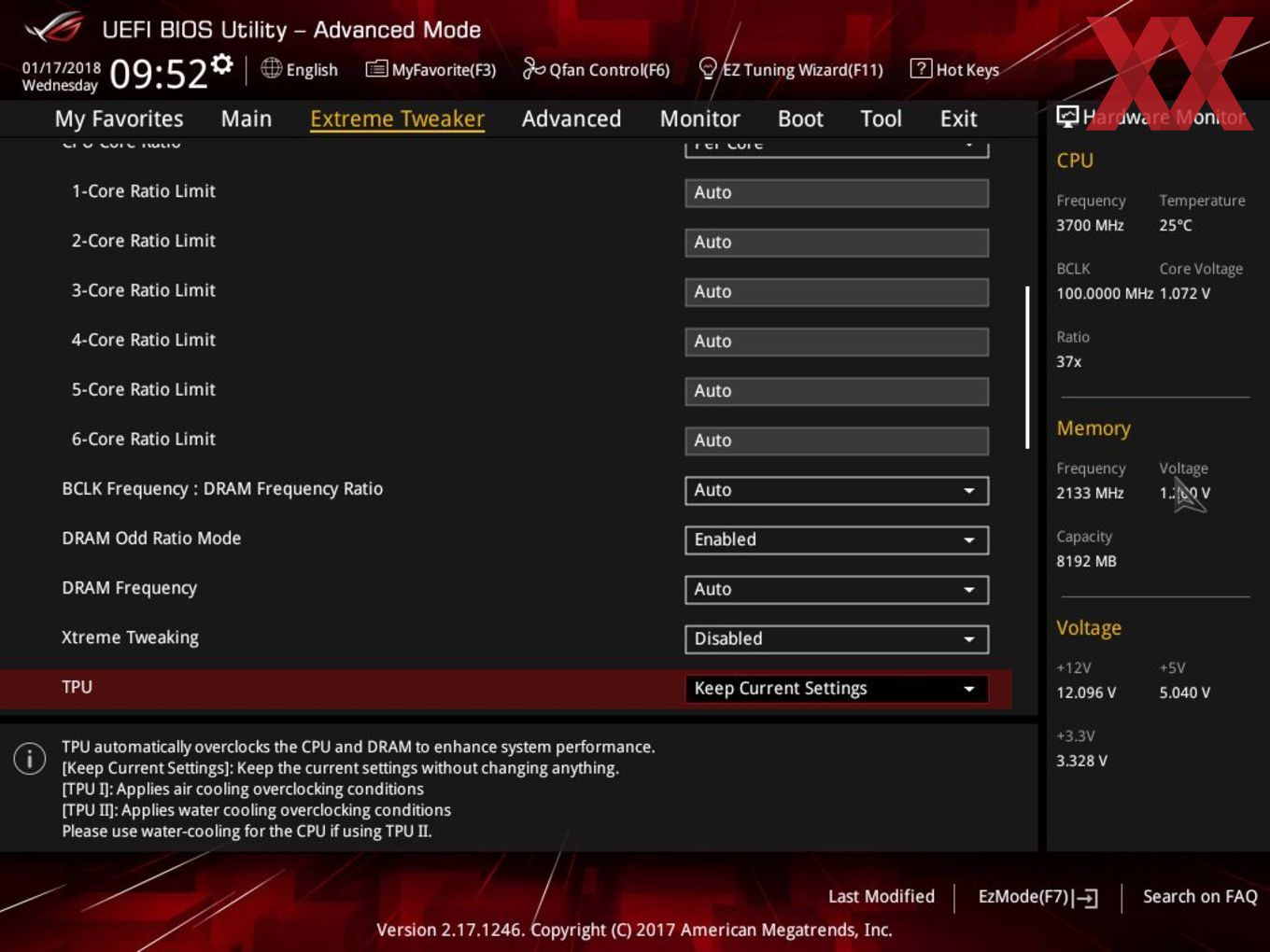Click the CPU section heading
1270x952 pixels.
tap(1075, 161)
